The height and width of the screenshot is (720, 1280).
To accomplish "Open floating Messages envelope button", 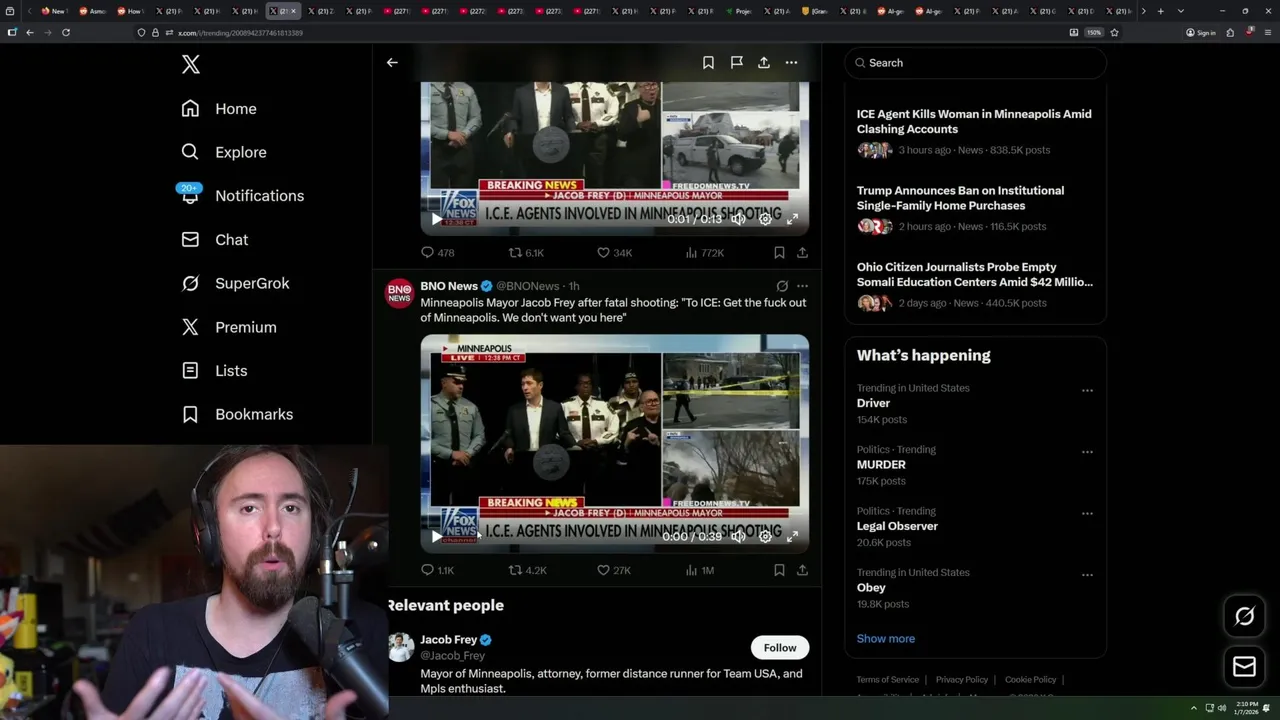I will [1244, 667].
